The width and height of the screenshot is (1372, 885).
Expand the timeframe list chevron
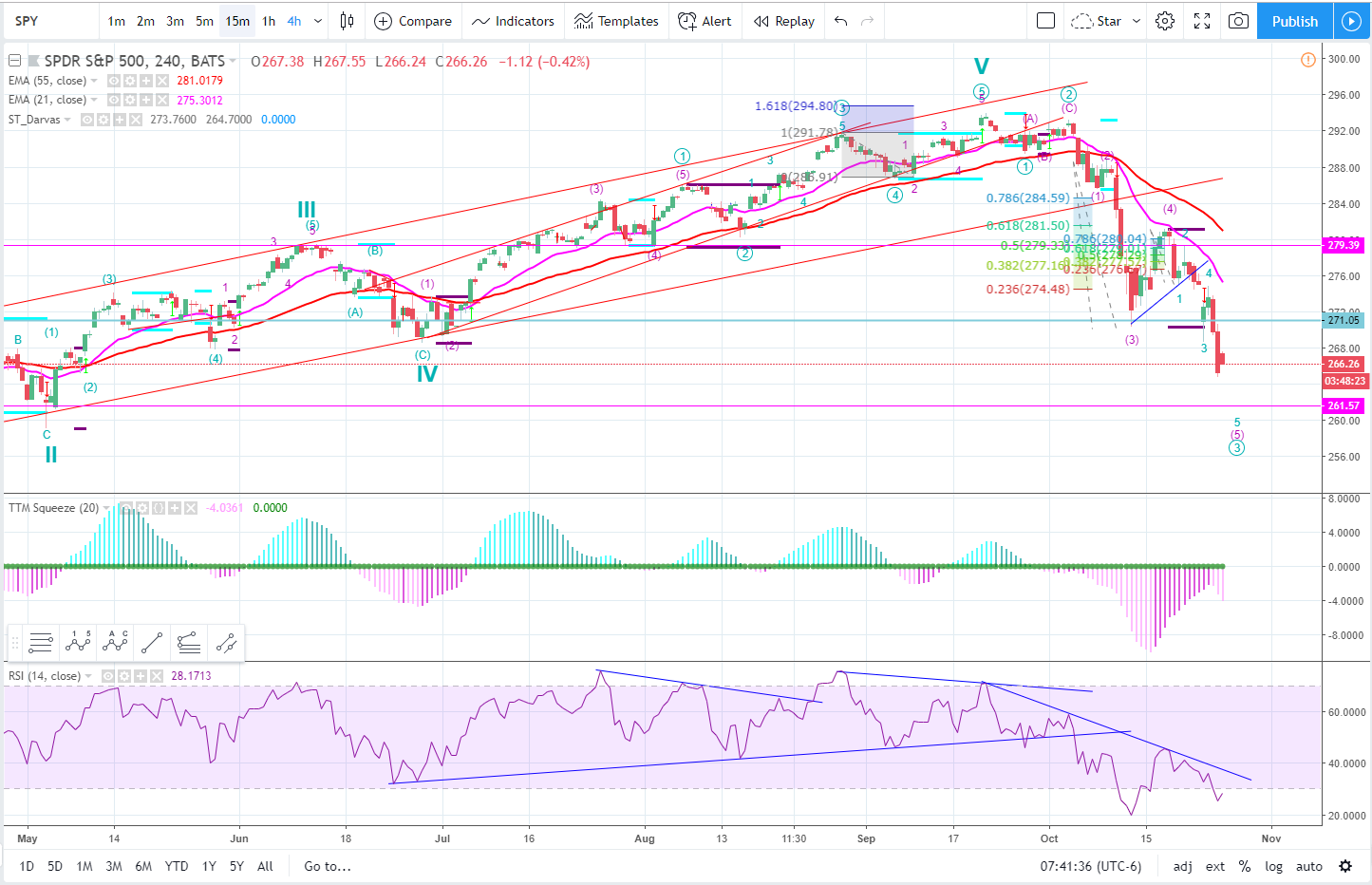click(x=318, y=21)
